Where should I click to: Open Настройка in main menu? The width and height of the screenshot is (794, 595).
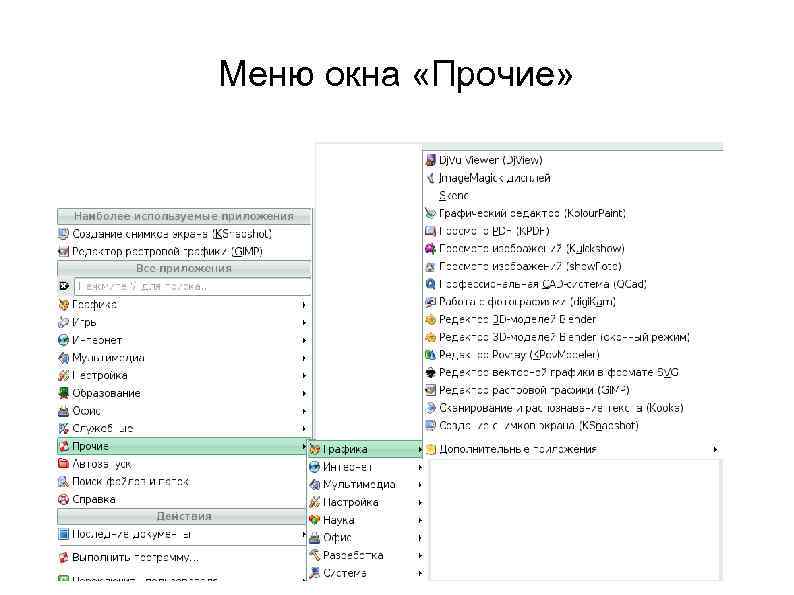point(184,376)
